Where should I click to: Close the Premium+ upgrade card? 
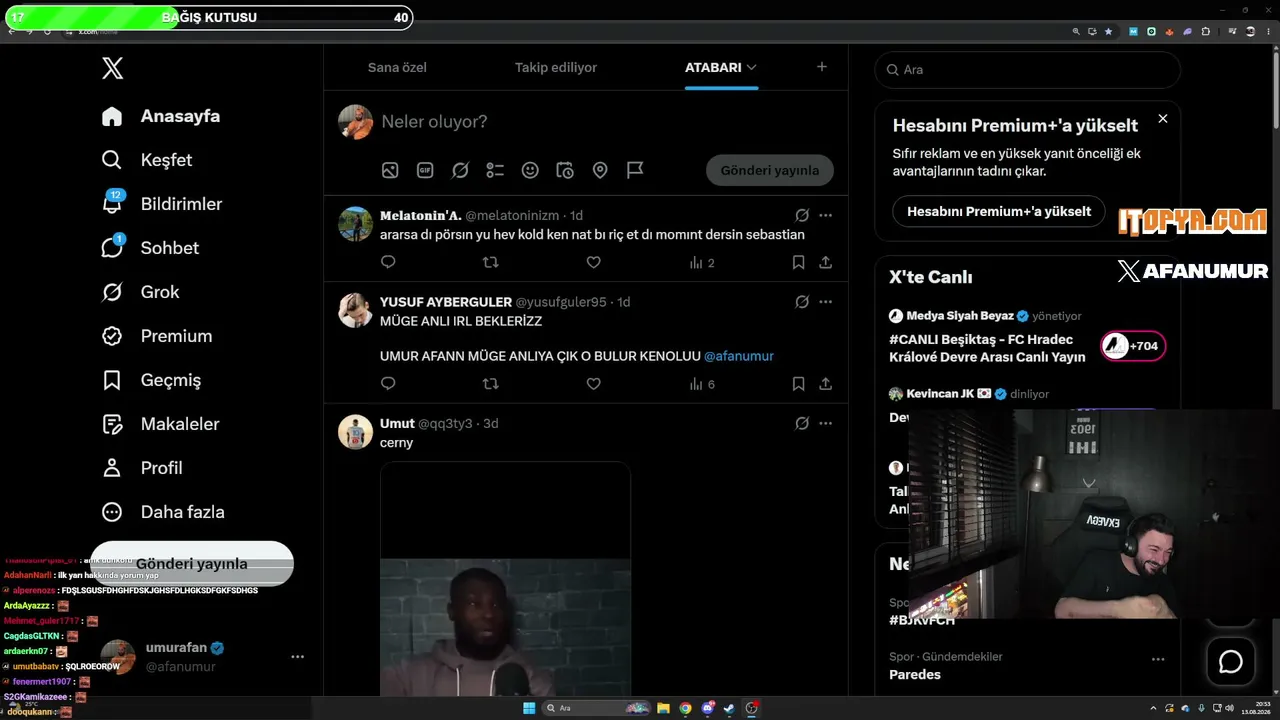point(1163,118)
